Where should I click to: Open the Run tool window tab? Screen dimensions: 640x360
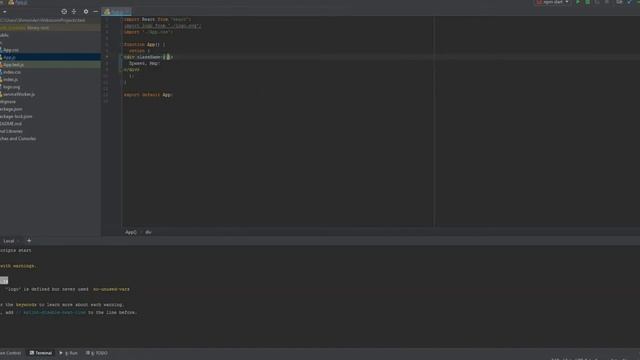pos(69,353)
